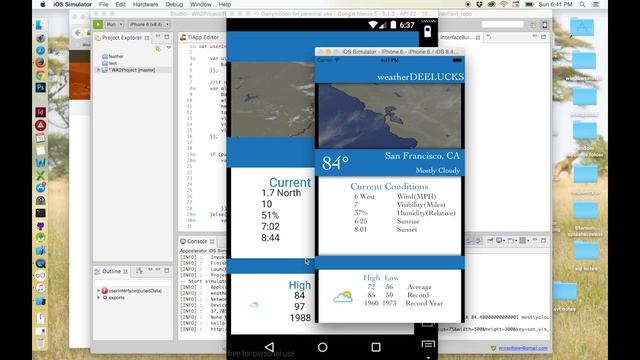640x360 pixels.
Task: Open the Edit menu
Action: pyautogui.click(x=120, y=4)
